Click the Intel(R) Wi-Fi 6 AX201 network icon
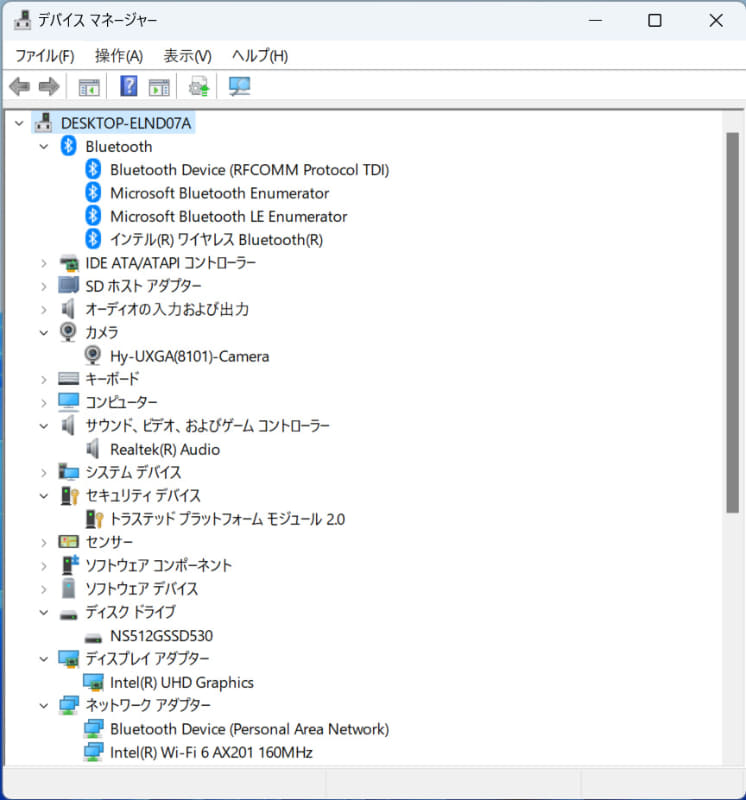This screenshot has height=800, width=746. click(x=93, y=752)
